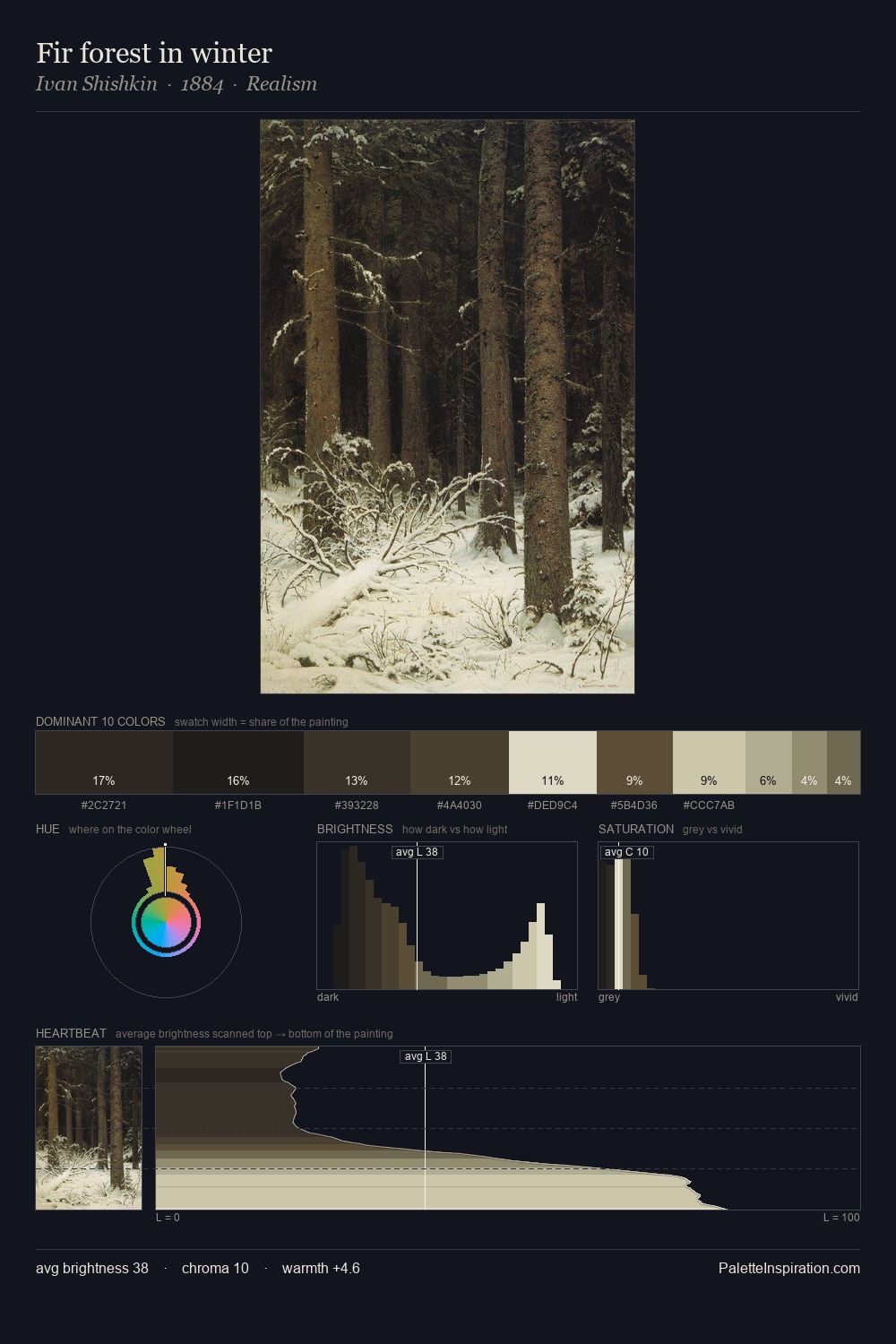Click the hex code #4A4030
The height and width of the screenshot is (1344, 896).
[x=460, y=805]
